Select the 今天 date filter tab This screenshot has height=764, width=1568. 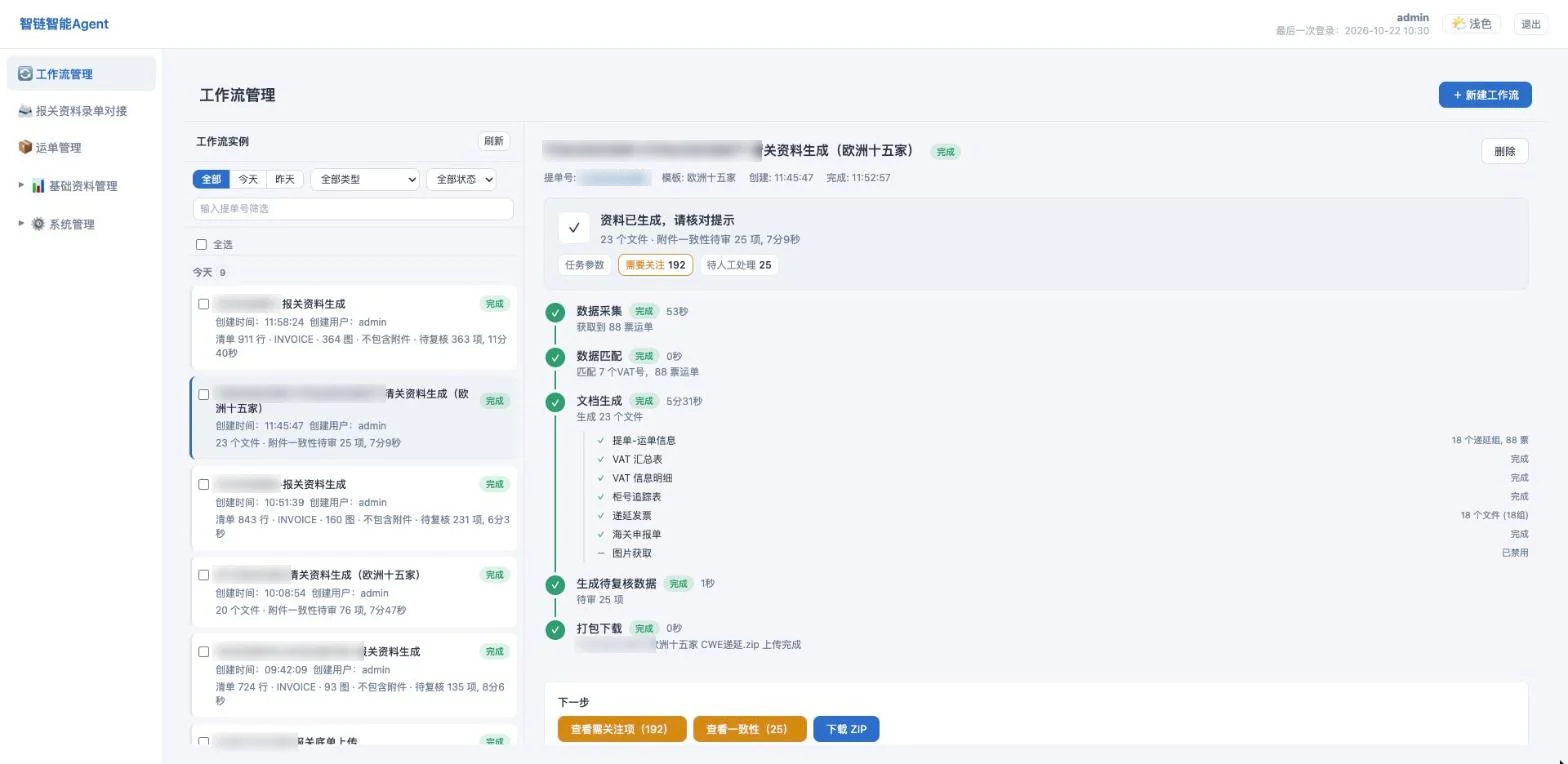(x=248, y=179)
